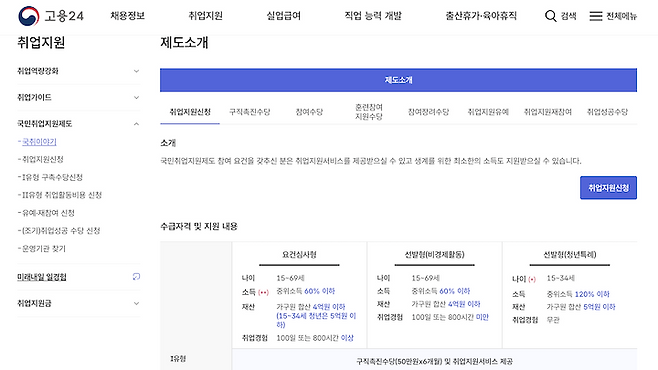
Task: Click the 가구원 합산 5억원 이하 text
Action: [x=581, y=307]
